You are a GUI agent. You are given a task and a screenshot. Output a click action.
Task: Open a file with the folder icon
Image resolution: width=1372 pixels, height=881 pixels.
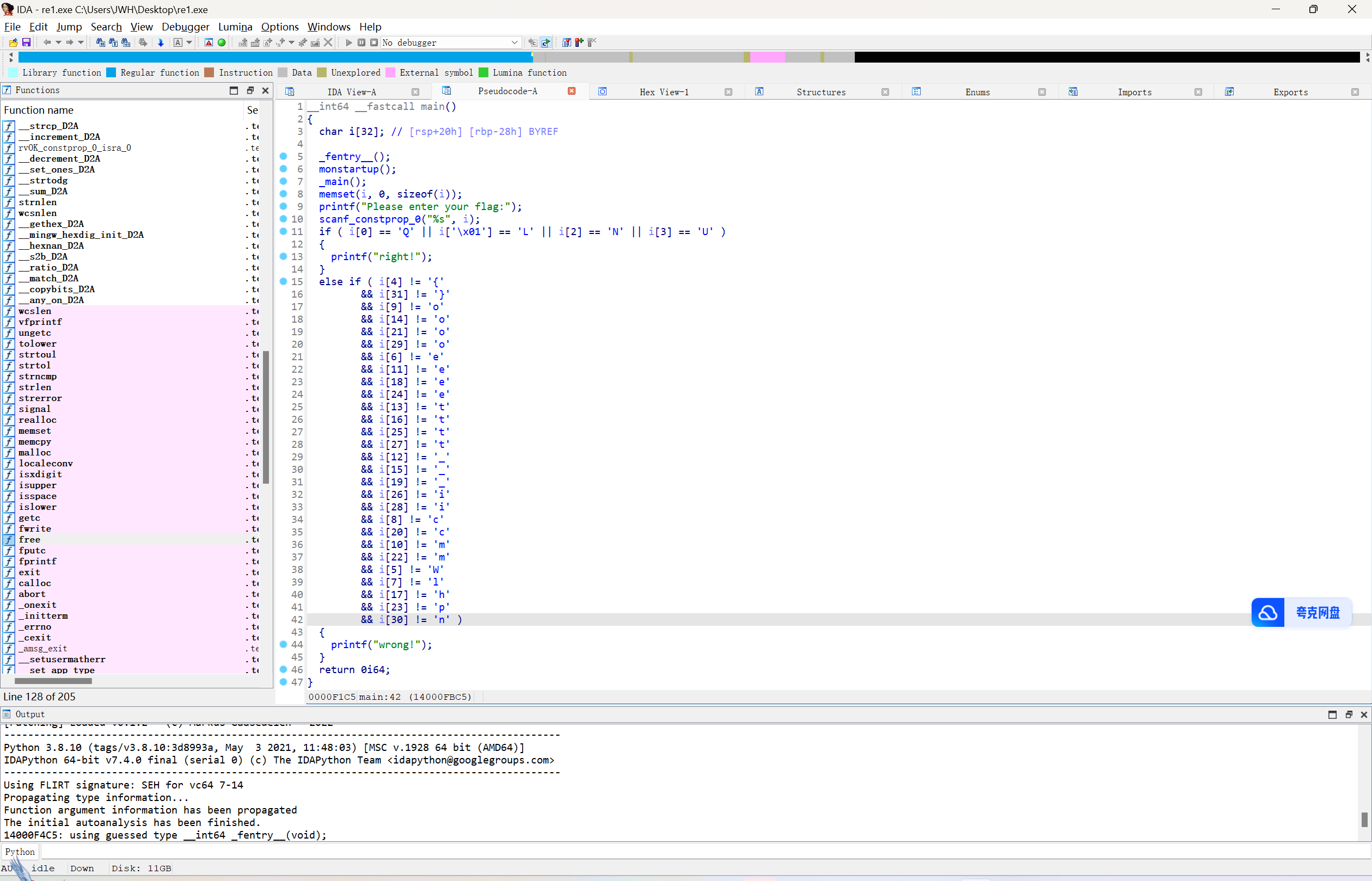(x=13, y=42)
